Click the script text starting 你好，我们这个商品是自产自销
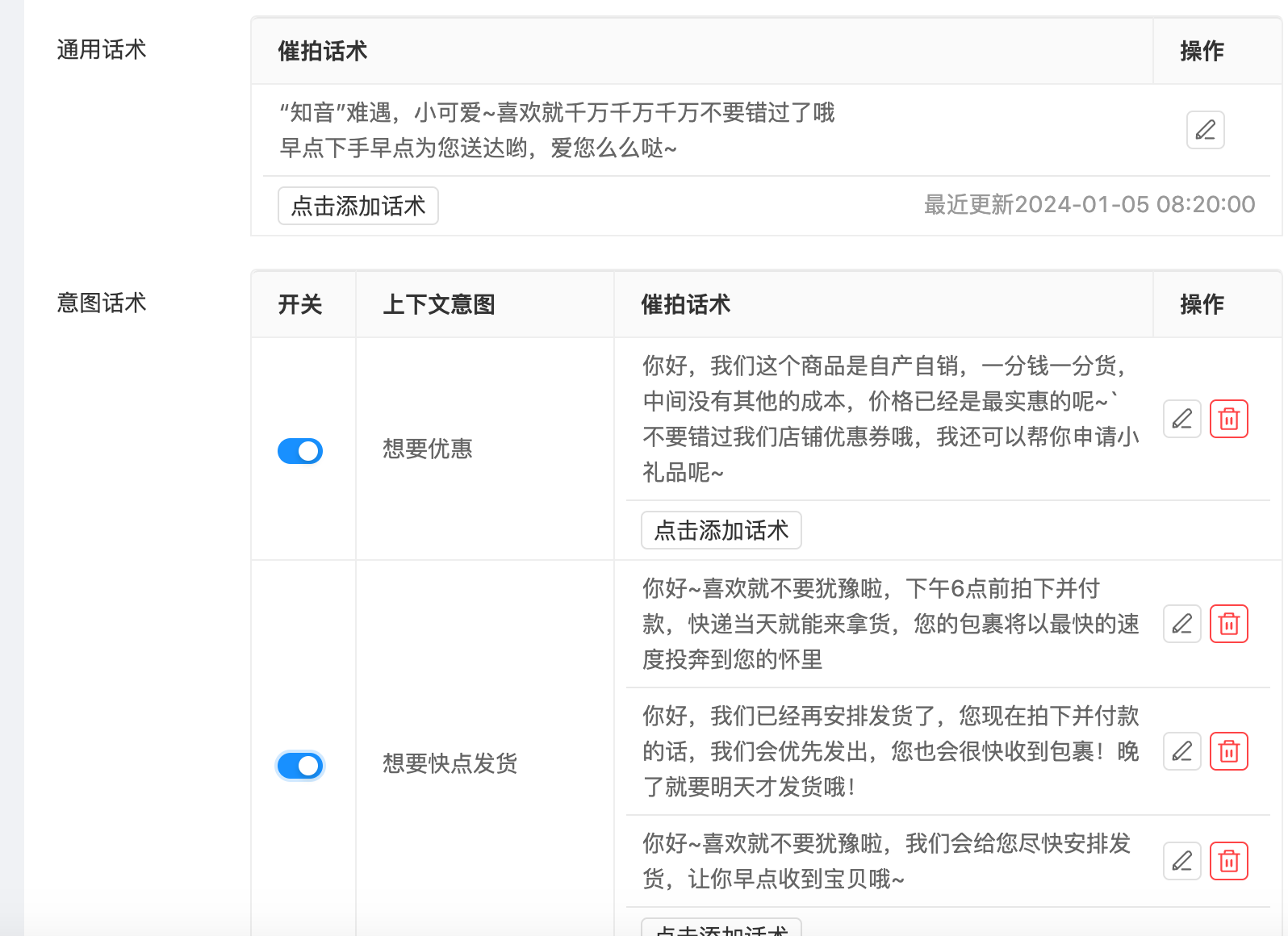The width and height of the screenshot is (1288, 936). pyautogui.click(x=891, y=419)
